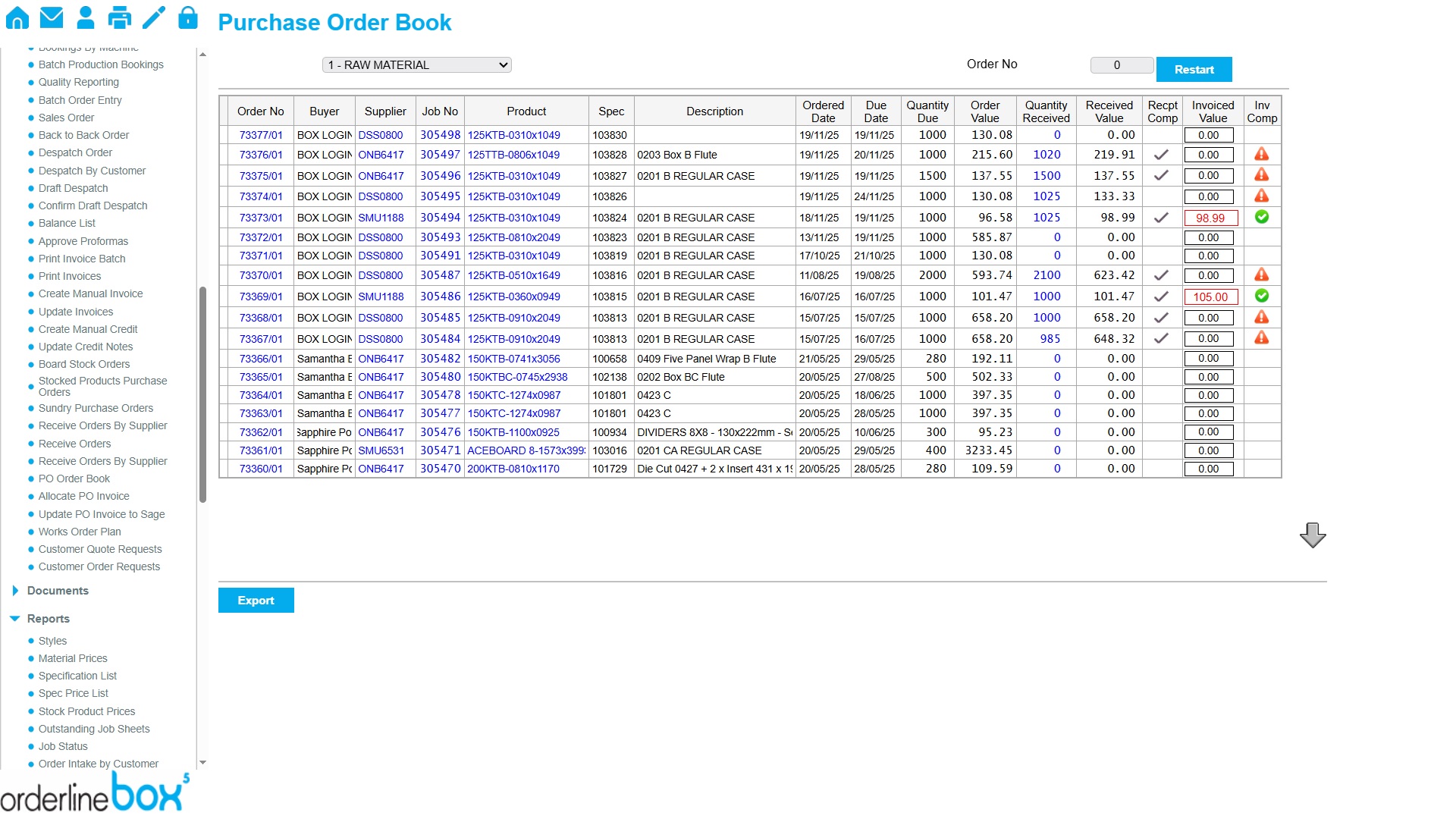Click the printer icon
Image resolution: width=1456 pixels, height=819 pixels.
119,17
